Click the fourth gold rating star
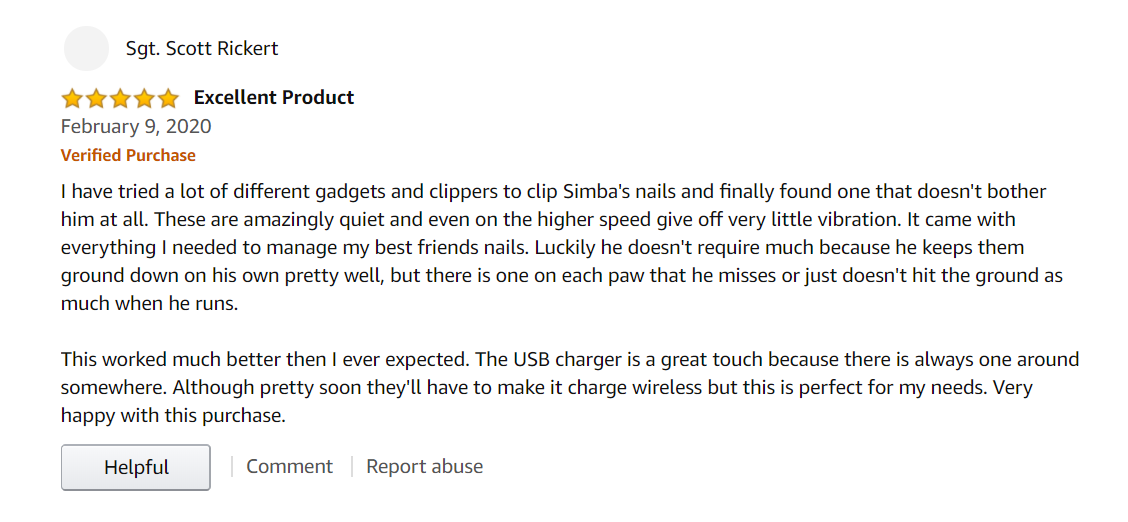The image size is (1128, 522). 144,98
